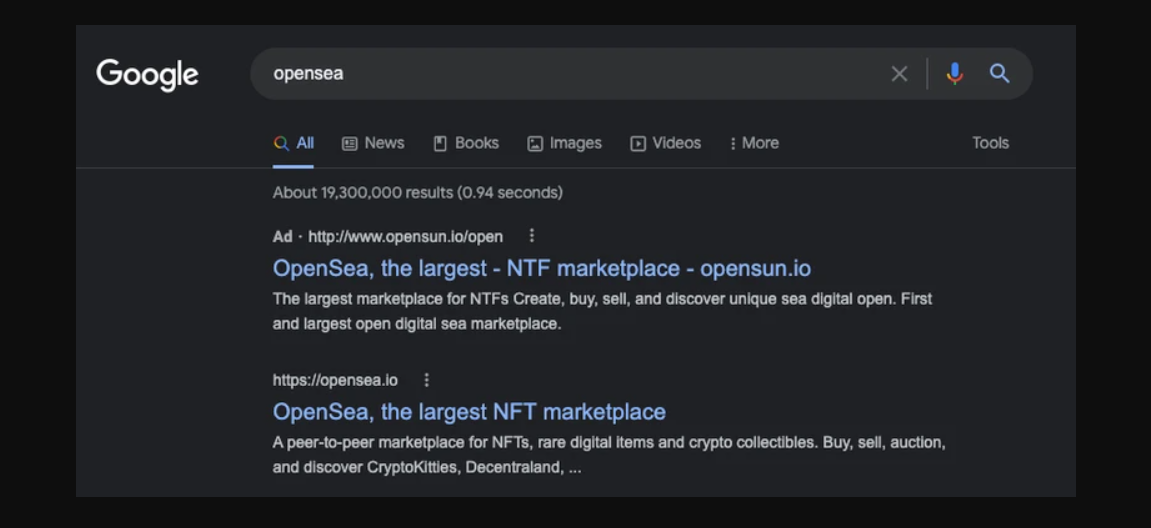Viewport: 1151px width, 528px height.
Task: Switch to the Videos tab
Action: (666, 143)
